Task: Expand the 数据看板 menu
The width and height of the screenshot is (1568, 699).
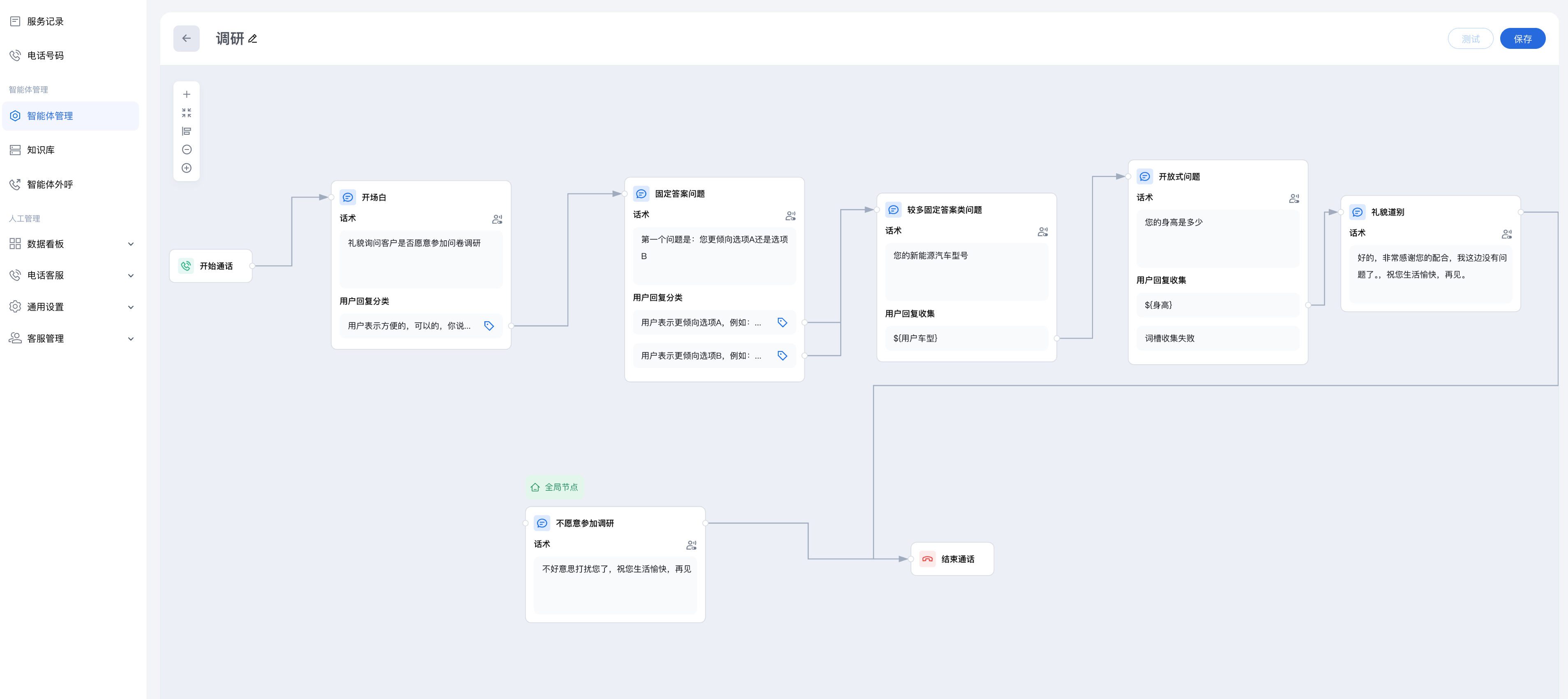Action: point(130,244)
